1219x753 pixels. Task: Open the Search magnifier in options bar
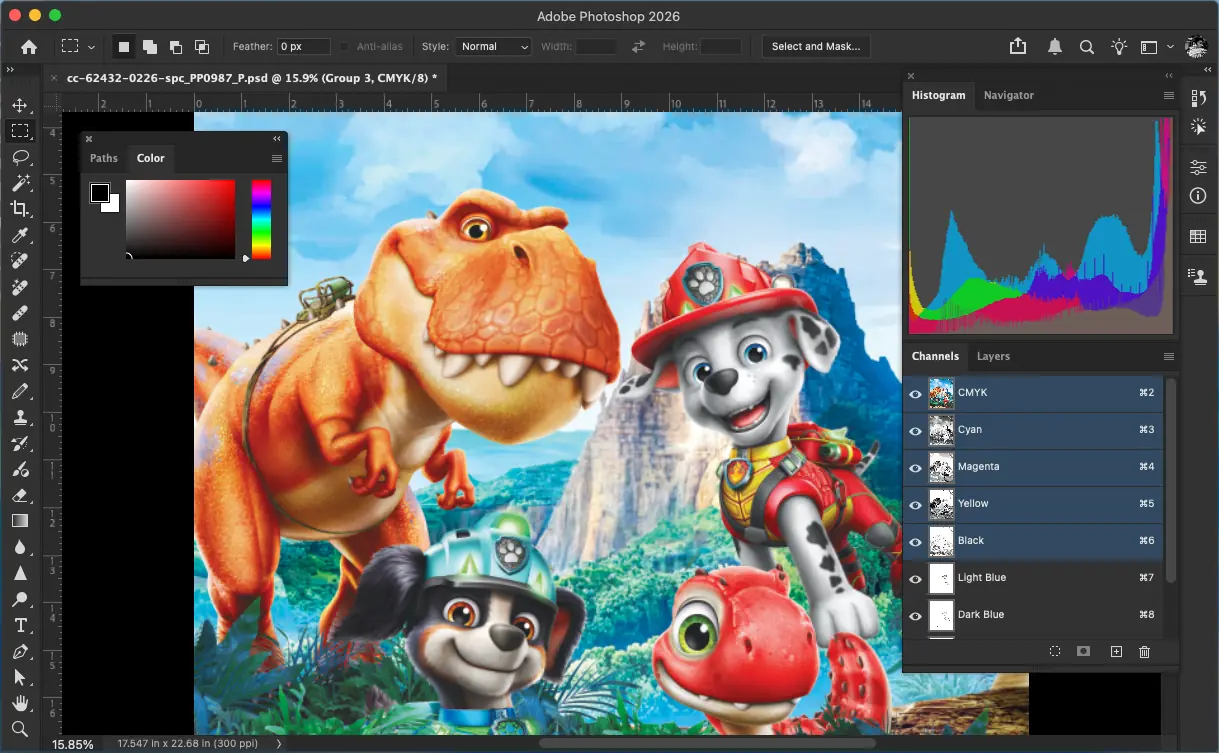[1087, 46]
